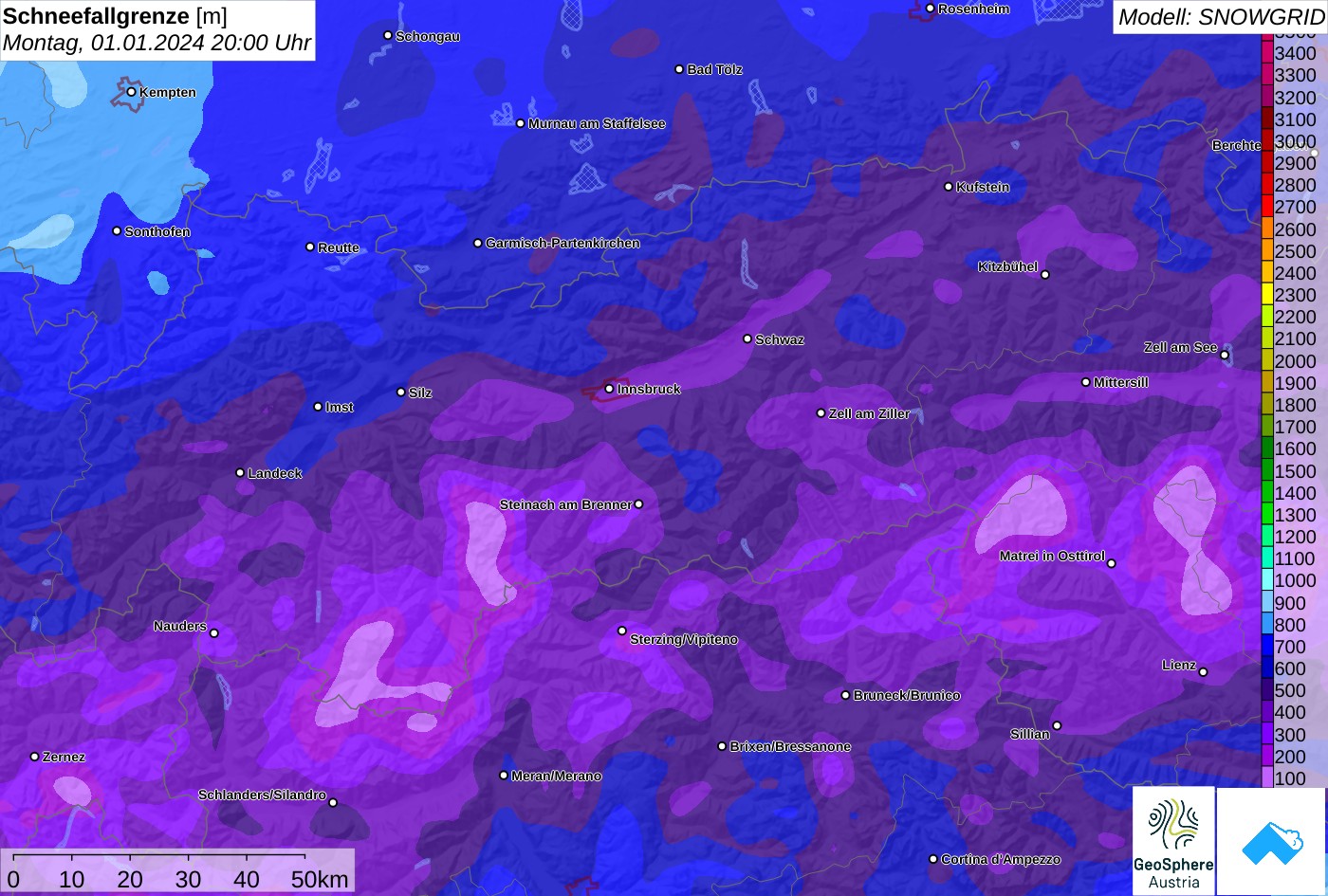Click the "2000" legend value
Viewport: 1328px width, 896px height.
(1296, 361)
